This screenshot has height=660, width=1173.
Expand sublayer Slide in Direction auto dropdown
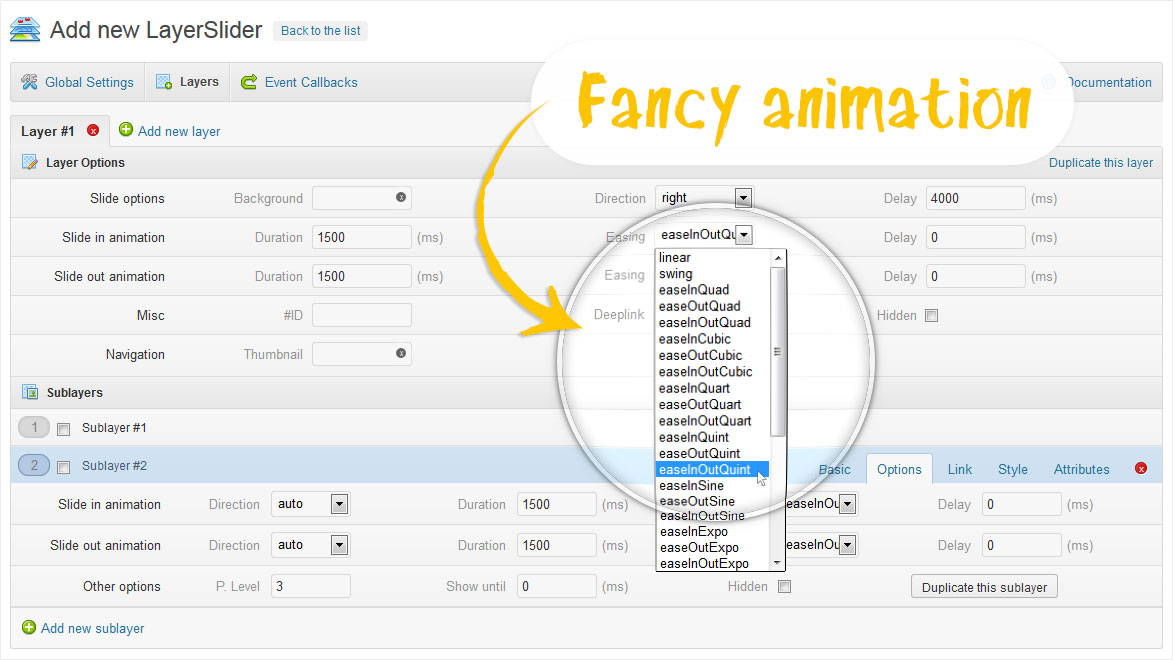click(310, 504)
